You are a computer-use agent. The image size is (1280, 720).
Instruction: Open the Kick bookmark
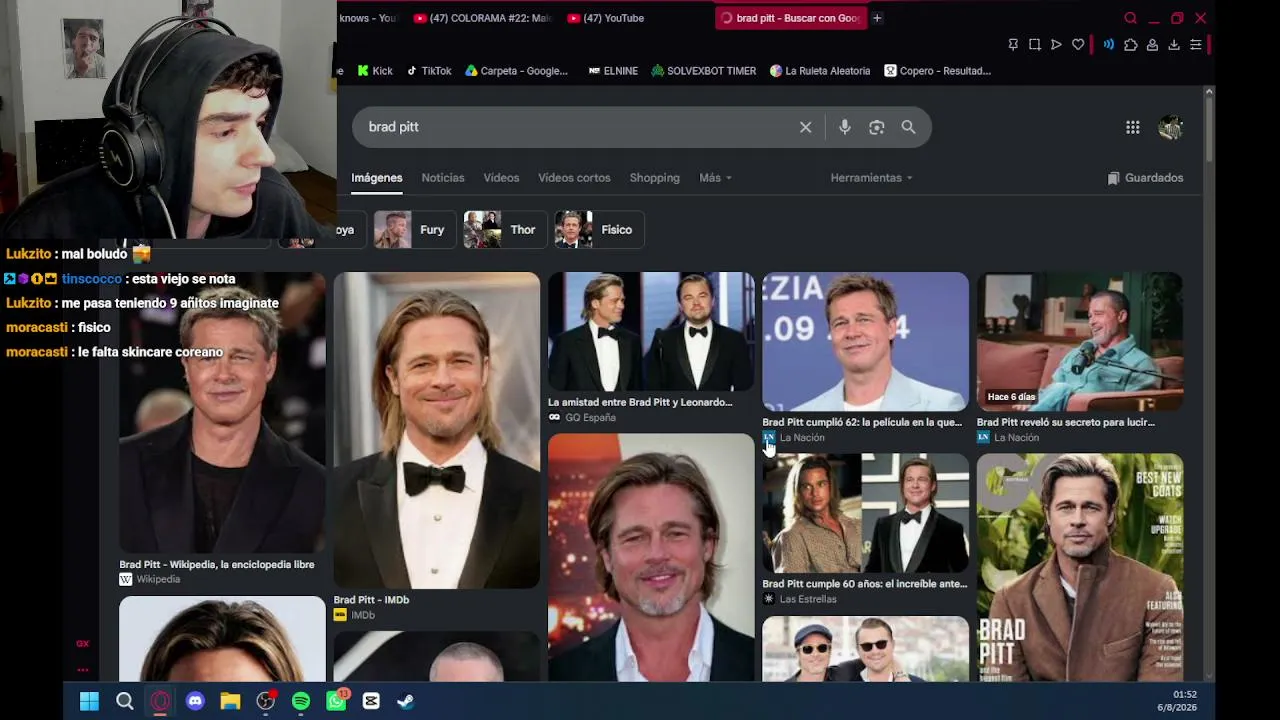375,71
